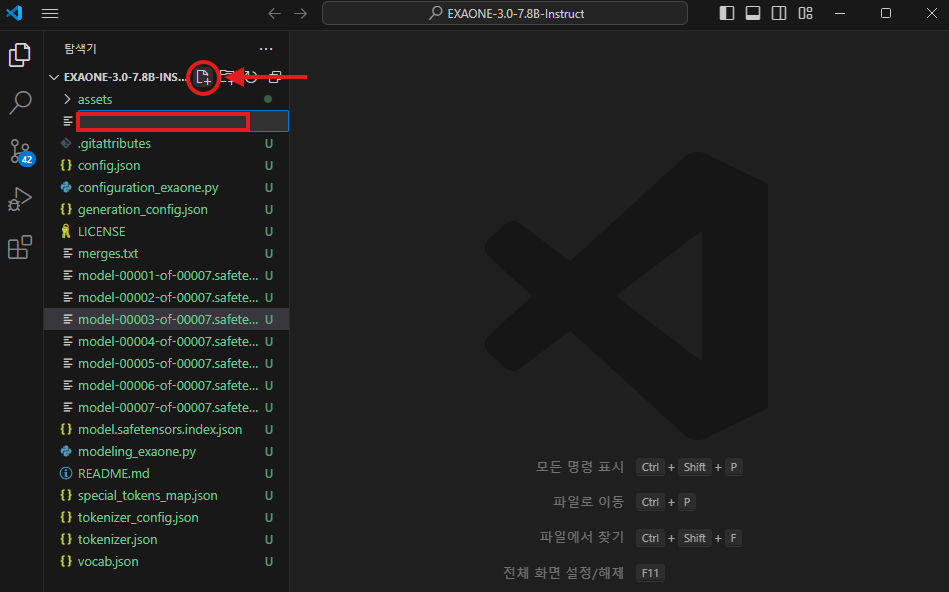Go forward with the right arrow
The height and width of the screenshot is (592, 949).
coord(301,13)
